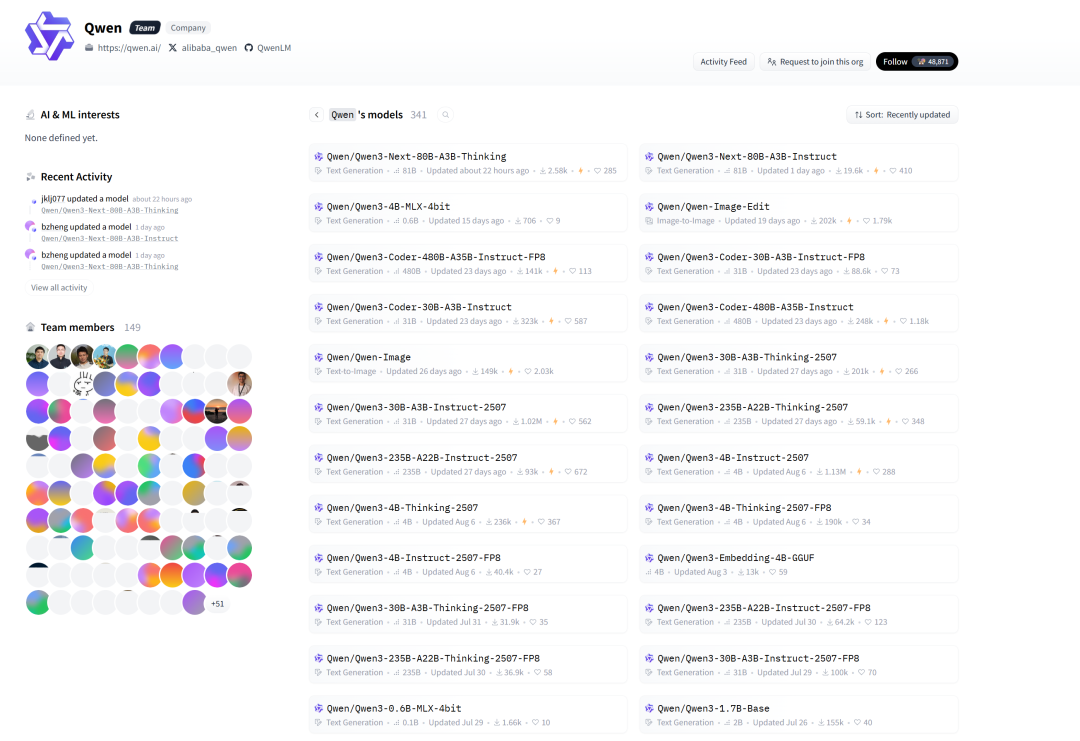Open the Qwen/Qwen-Image model
The image size is (1080, 741).
[x=468, y=363]
